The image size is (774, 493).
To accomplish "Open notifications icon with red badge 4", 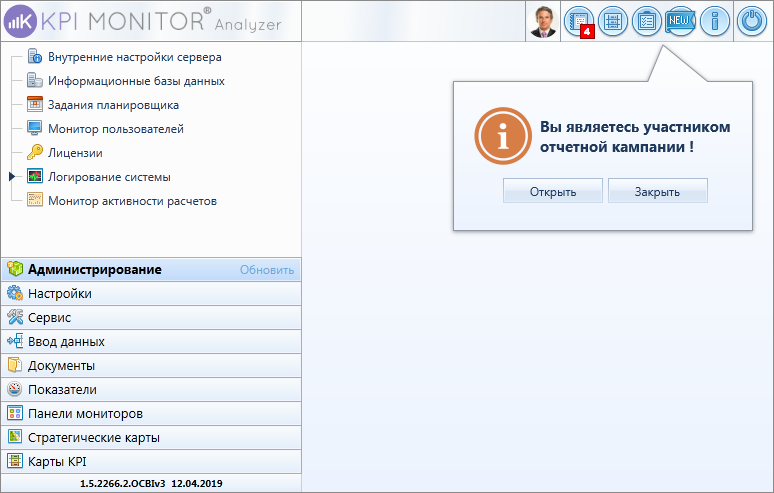I will point(579,22).
